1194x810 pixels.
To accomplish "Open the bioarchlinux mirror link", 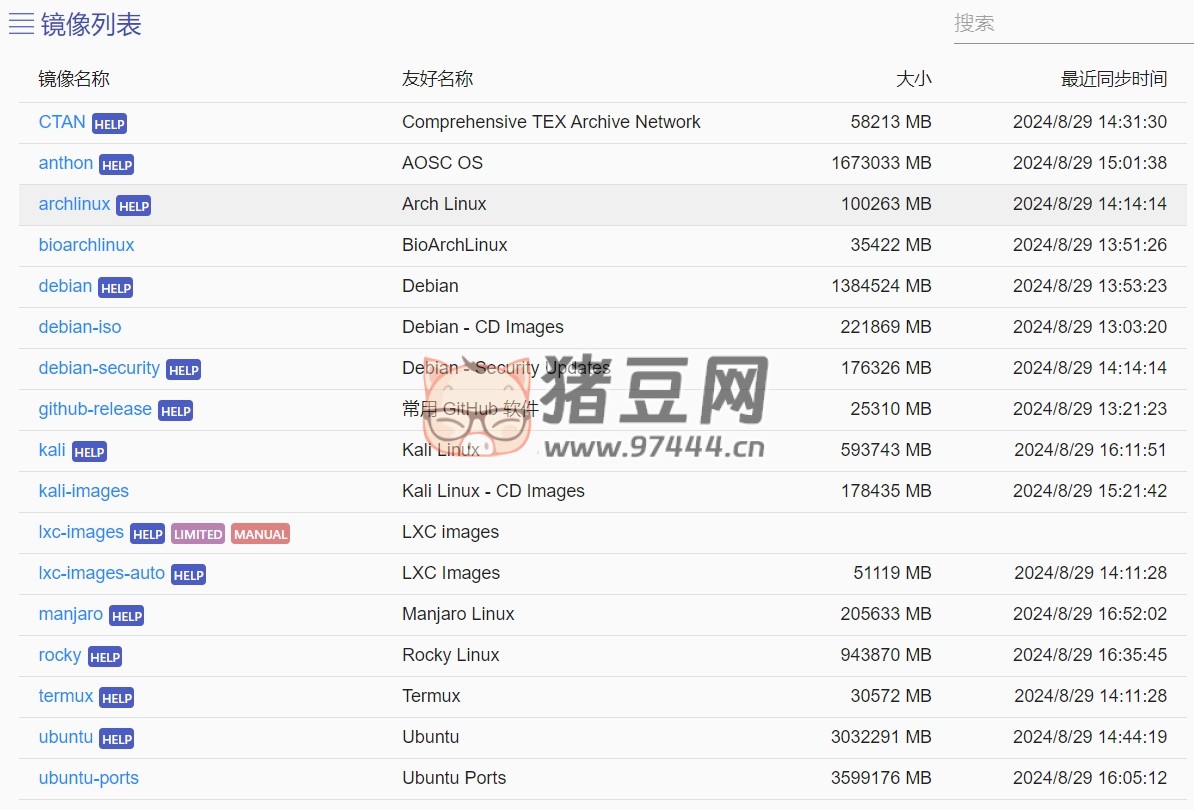I will coord(86,245).
